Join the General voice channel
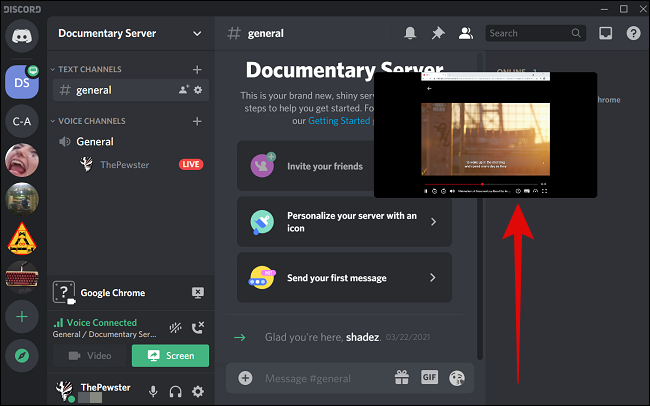 click(x=95, y=142)
